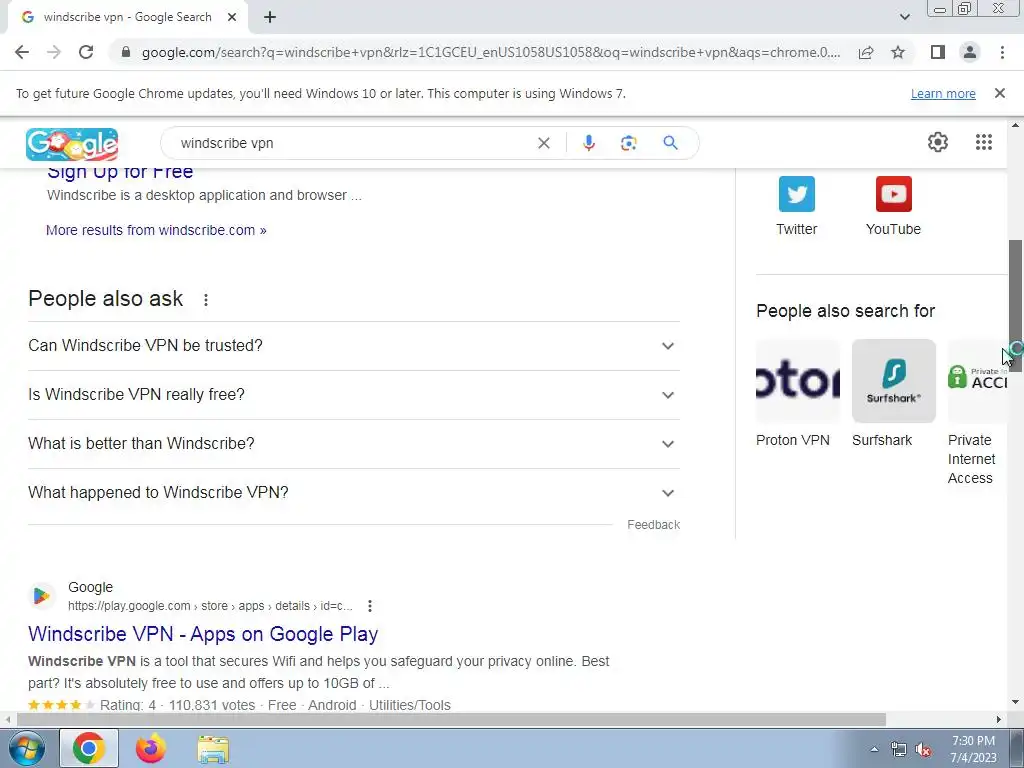
Task: Click the Google doodle logo
Action: coord(72,144)
